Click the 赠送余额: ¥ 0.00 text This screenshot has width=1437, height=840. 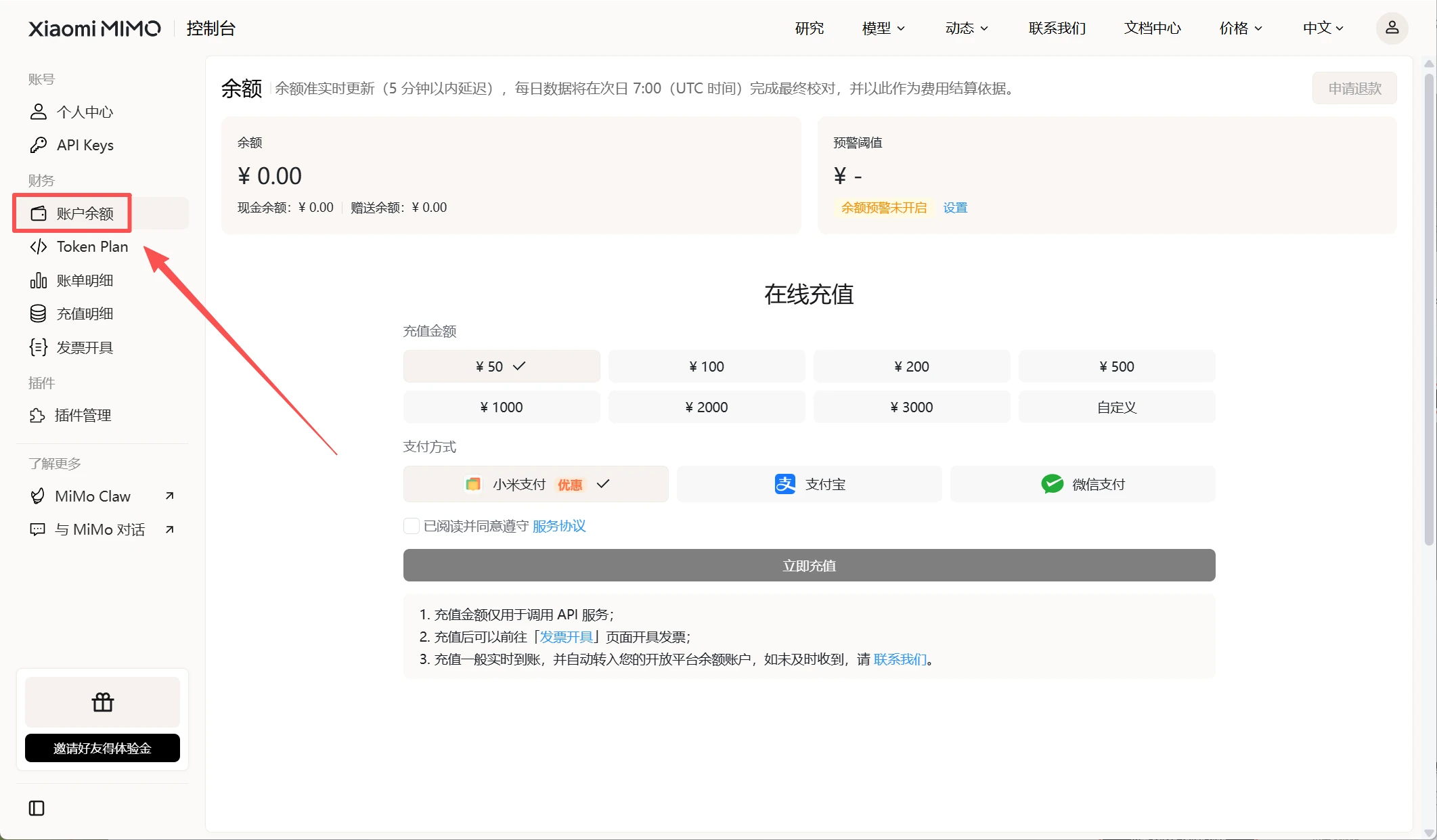399,208
